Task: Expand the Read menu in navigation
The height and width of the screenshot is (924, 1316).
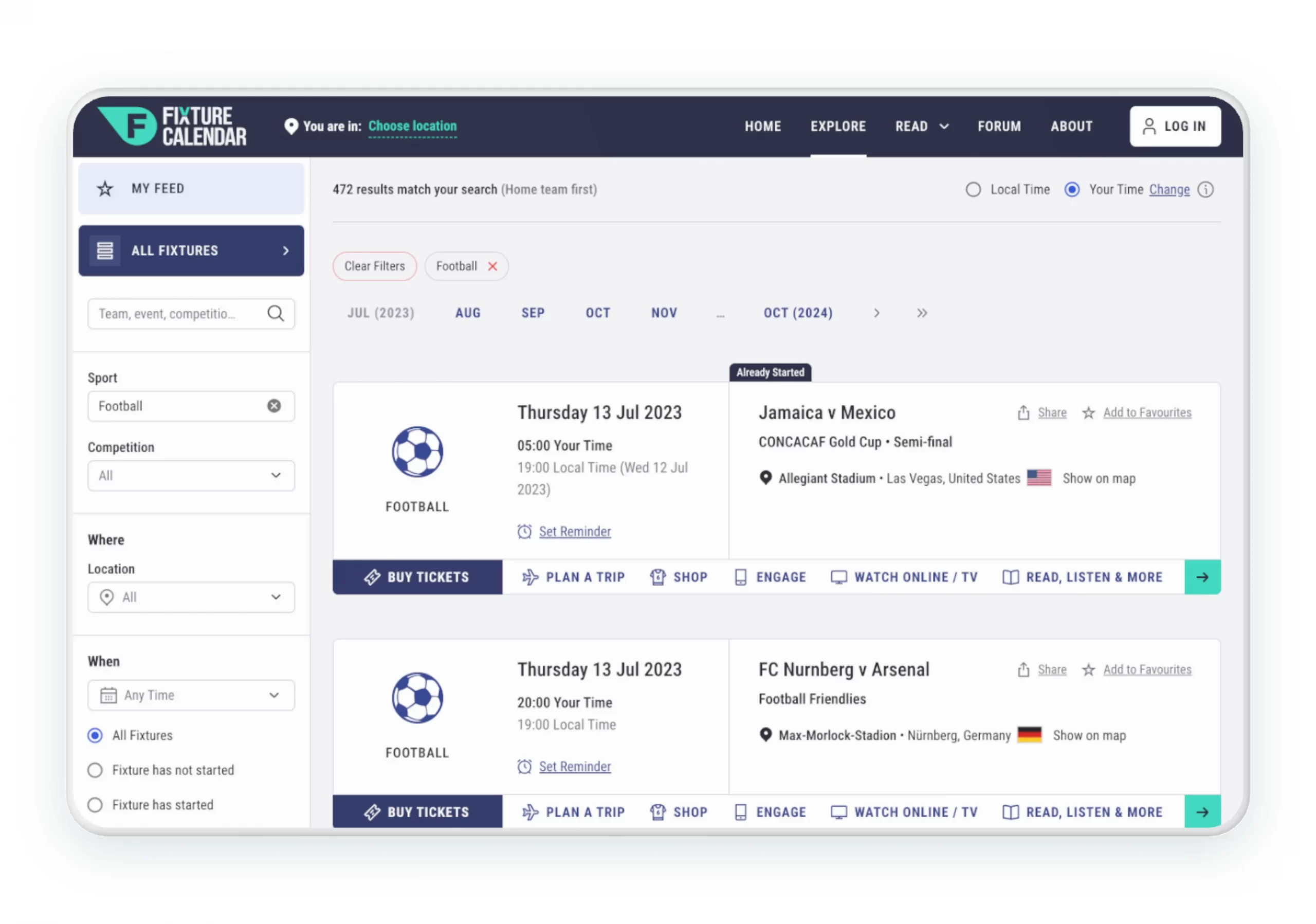Action: point(922,126)
